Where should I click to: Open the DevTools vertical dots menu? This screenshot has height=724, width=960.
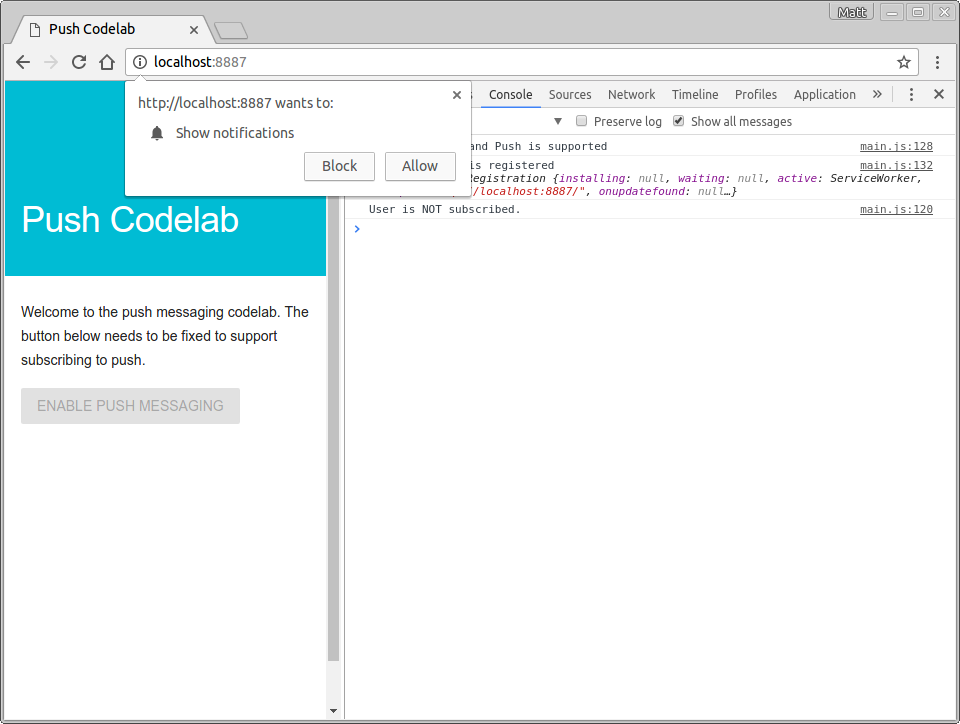(x=911, y=94)
